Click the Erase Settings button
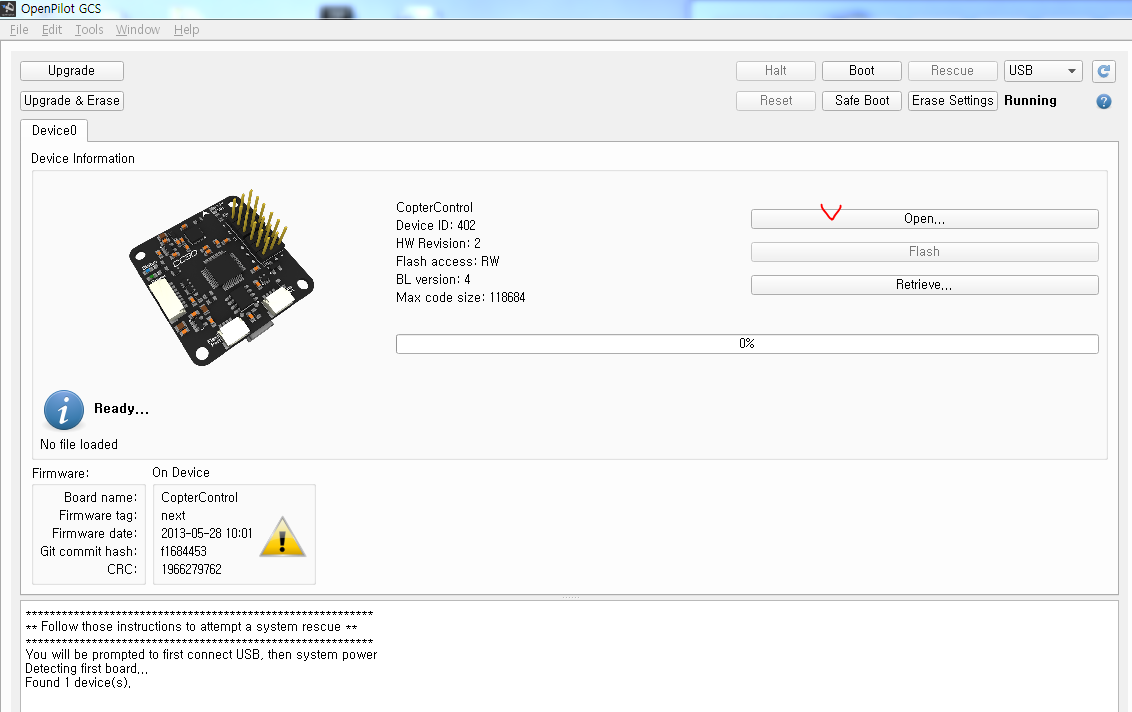 click(952, 100)
